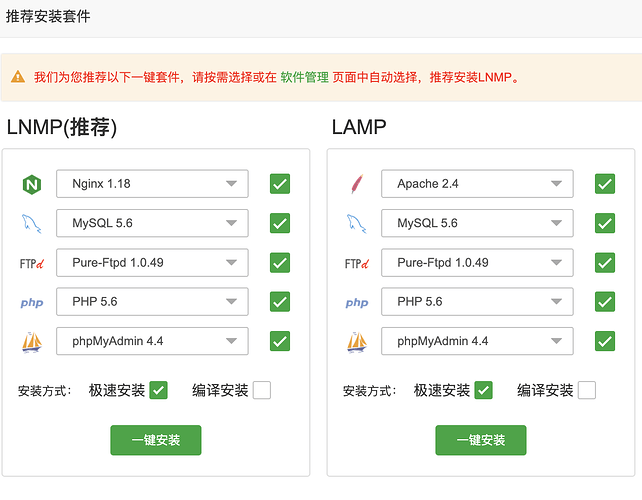Open PHP 5.6 dropdown in LNMP
Image resolution: width=642 pixels, height=500 pixels.
[x=152, y=302]
